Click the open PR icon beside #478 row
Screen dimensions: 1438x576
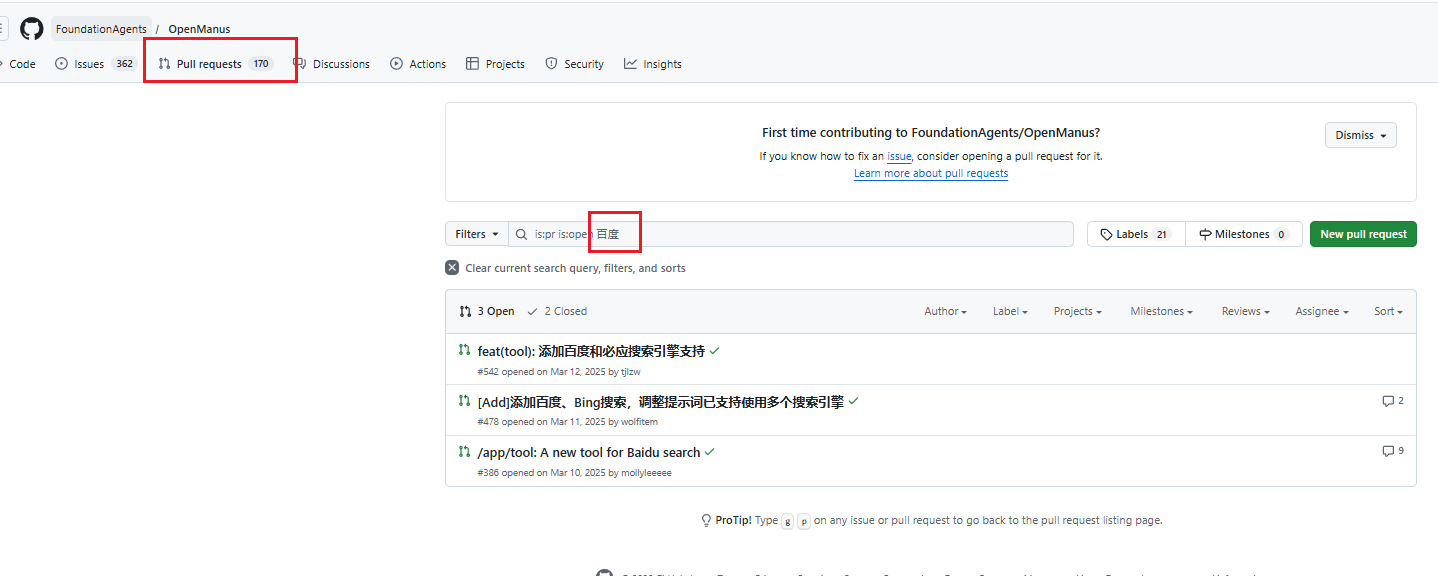464,401
